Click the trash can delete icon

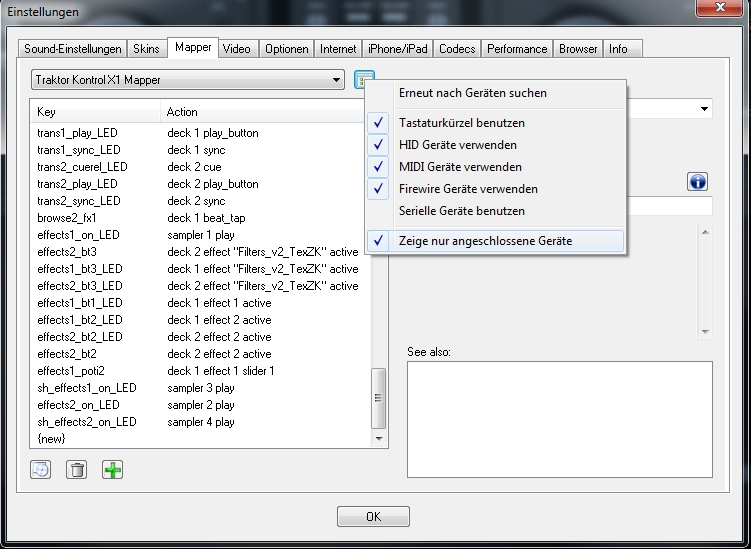(x=77, y=469)
